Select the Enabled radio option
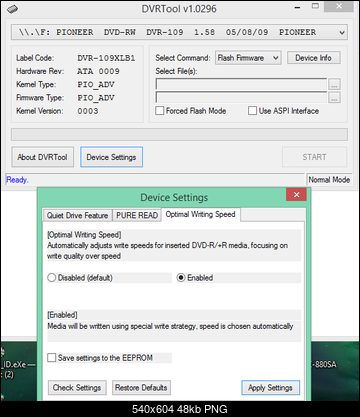Viewport: 360px width, 417px height. click(181, 278)
